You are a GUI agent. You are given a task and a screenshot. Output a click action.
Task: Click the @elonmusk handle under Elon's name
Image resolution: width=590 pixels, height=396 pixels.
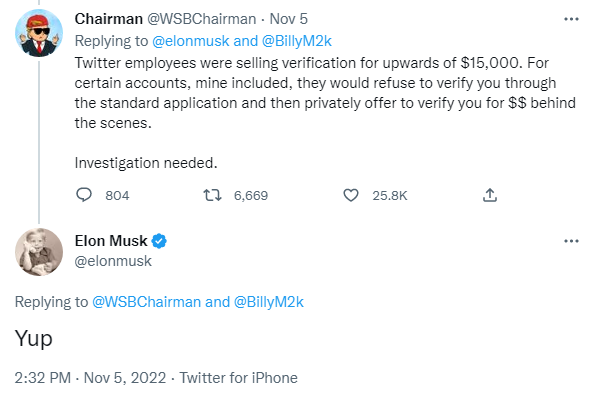[x=113, y=261]
